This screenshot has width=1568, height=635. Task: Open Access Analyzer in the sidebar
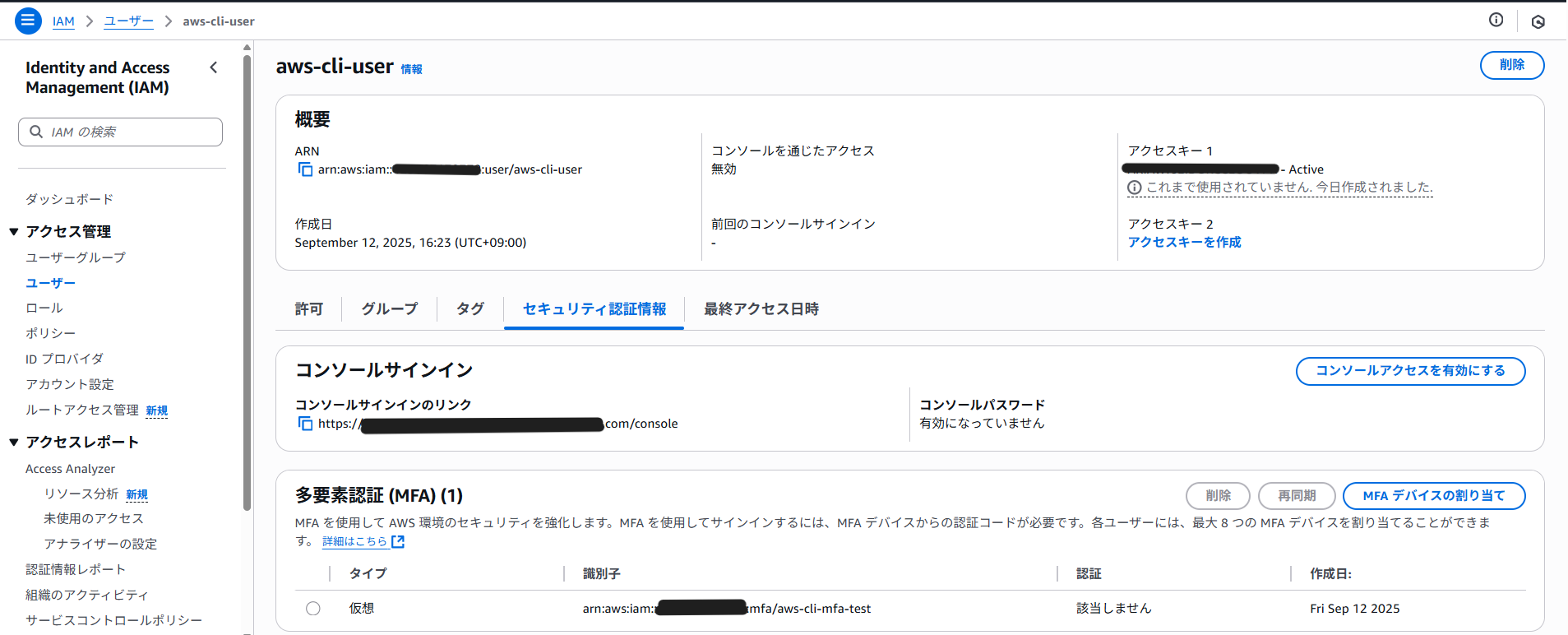tap(71, 469)
